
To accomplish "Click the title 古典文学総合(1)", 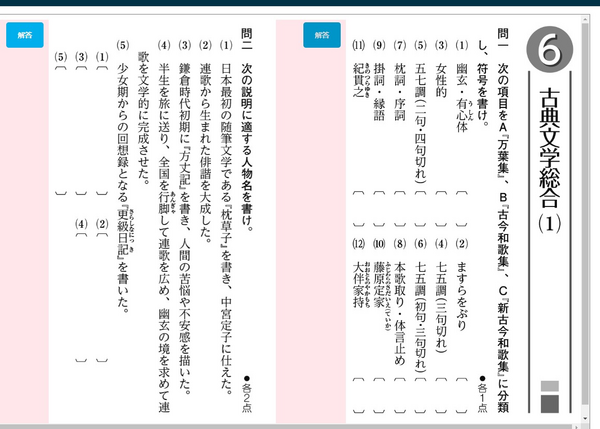I will 550,161.
